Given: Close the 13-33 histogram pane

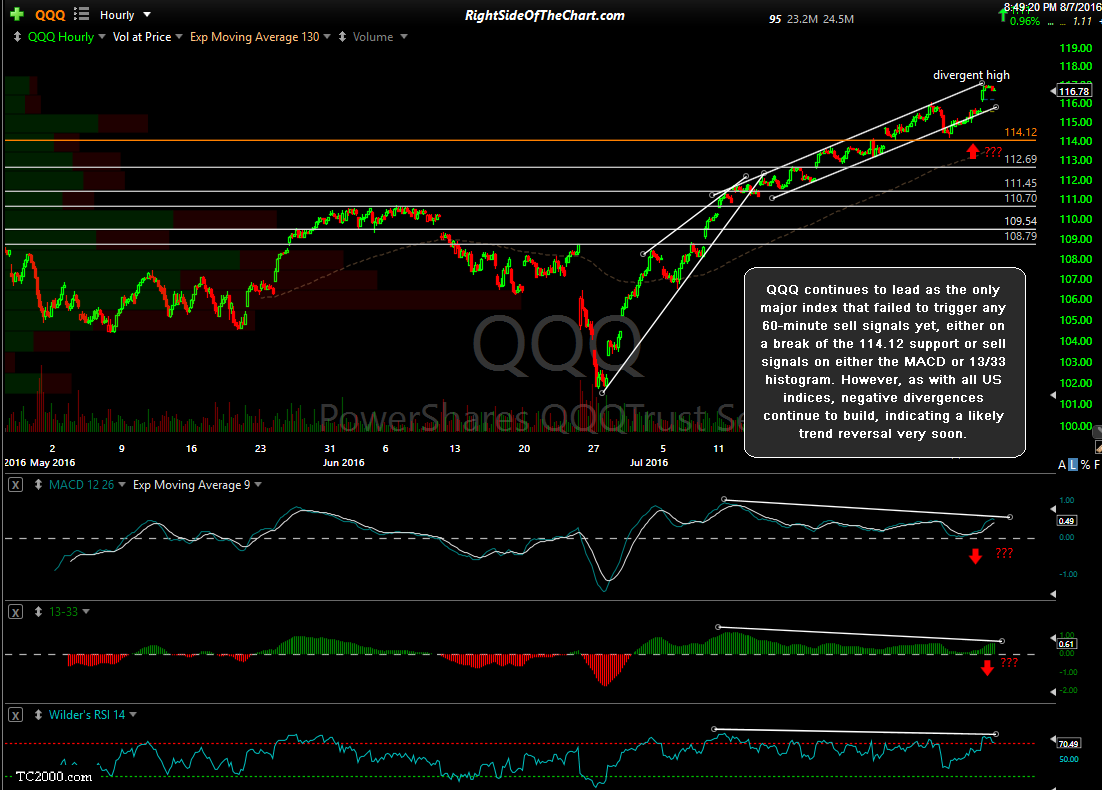Looking at the screenshot, I should coord(17,611).
